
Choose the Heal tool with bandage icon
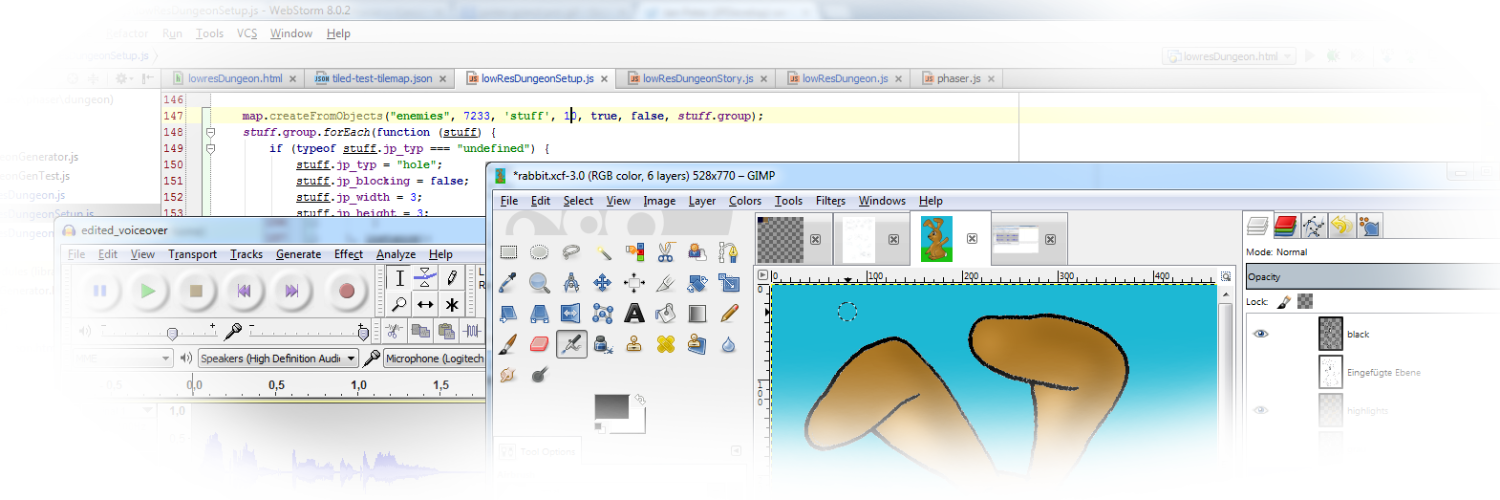coord(665,345)
